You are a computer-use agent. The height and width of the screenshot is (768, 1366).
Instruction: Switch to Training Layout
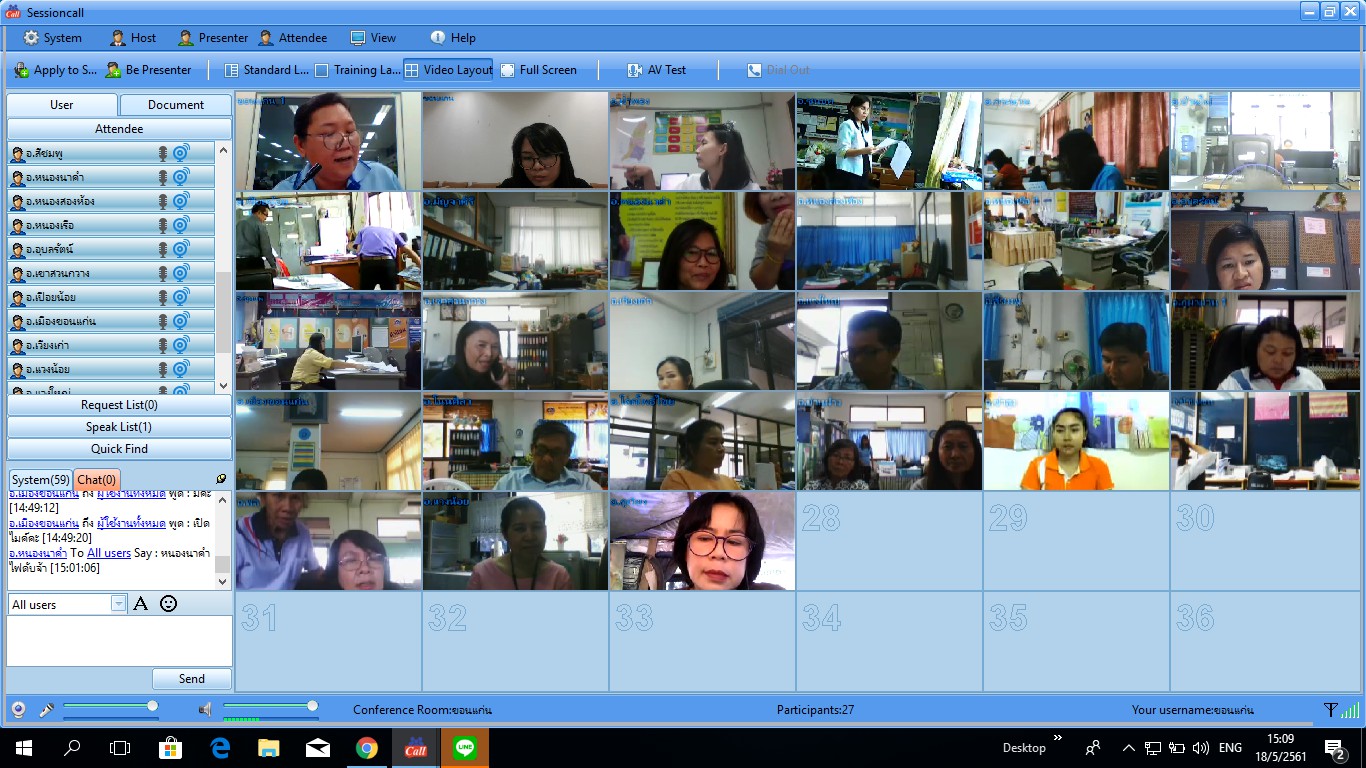coord(357,70)
